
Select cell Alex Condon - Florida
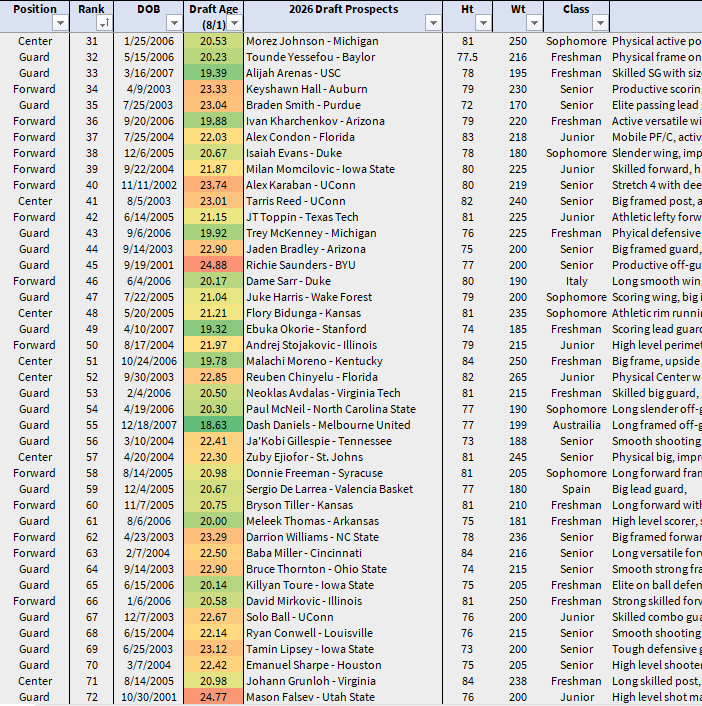click(343, 137)
